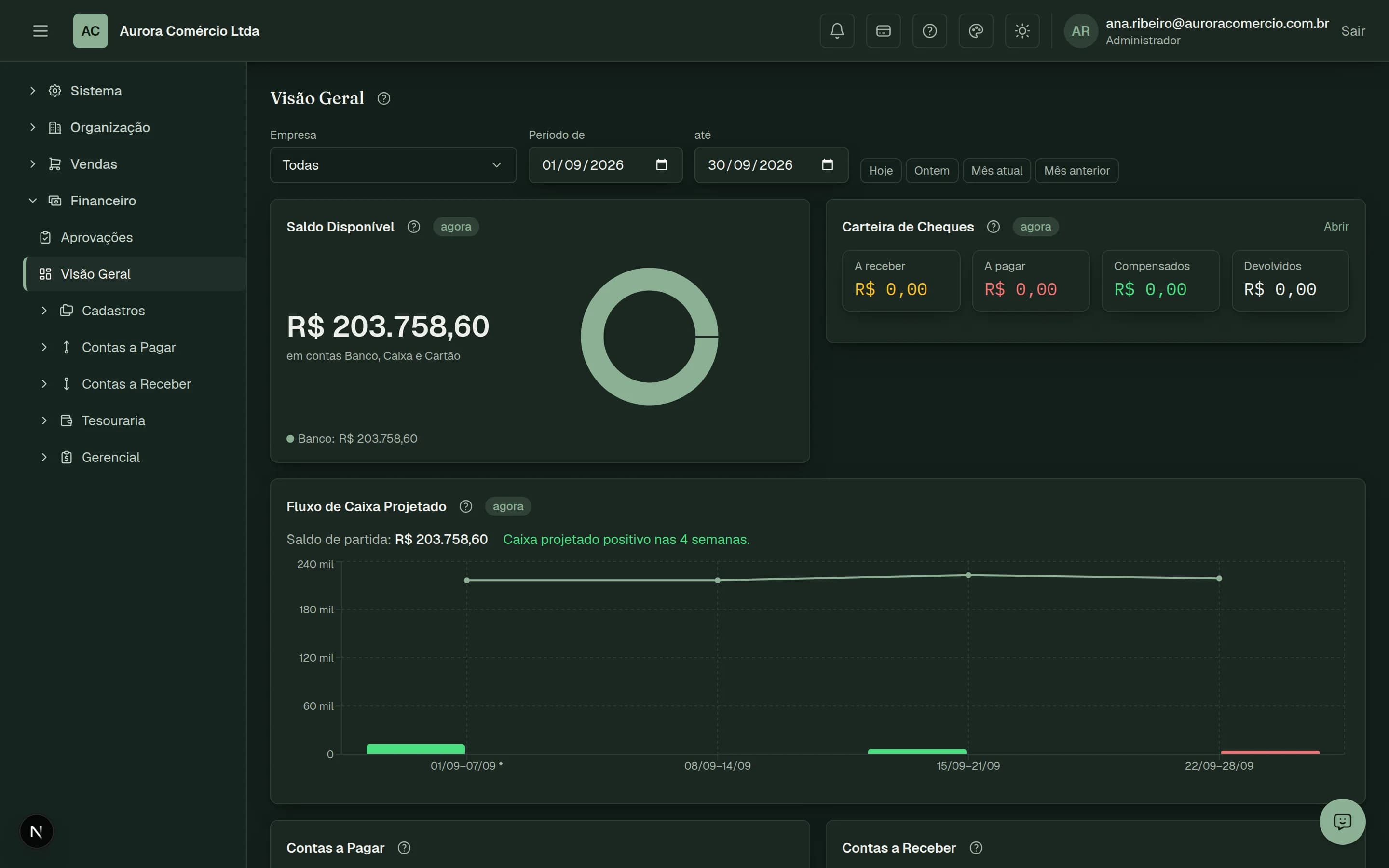This screenshot has width=1389, height=868.
Task: Click the green bar for week 01/09–07/09
Action: pos(416,749)
